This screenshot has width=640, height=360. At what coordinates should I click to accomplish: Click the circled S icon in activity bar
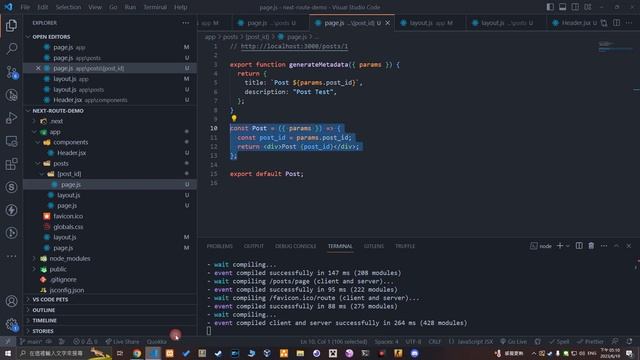click(x=11, y=187)
